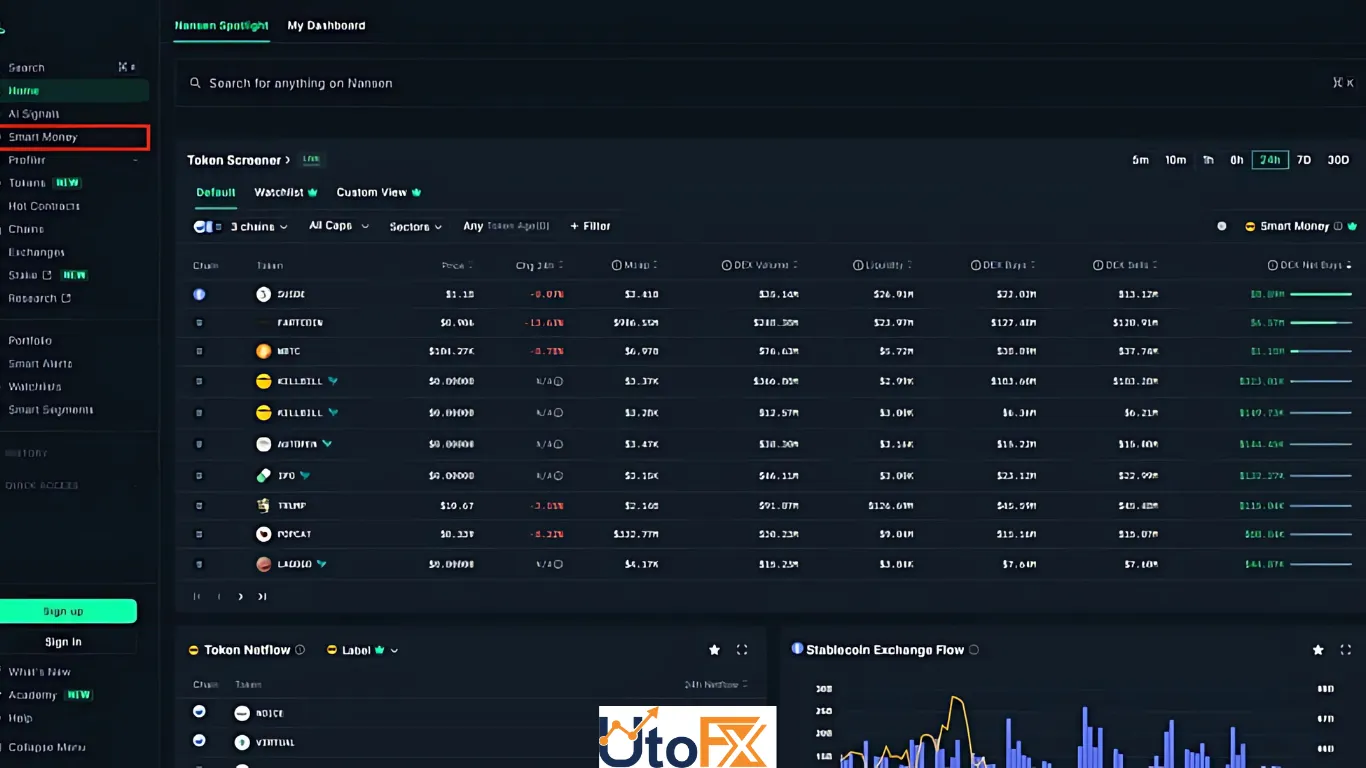Screen dimensions: 1366x768
Task: Select the Watchlist view tab
Action: pos(286,192)
